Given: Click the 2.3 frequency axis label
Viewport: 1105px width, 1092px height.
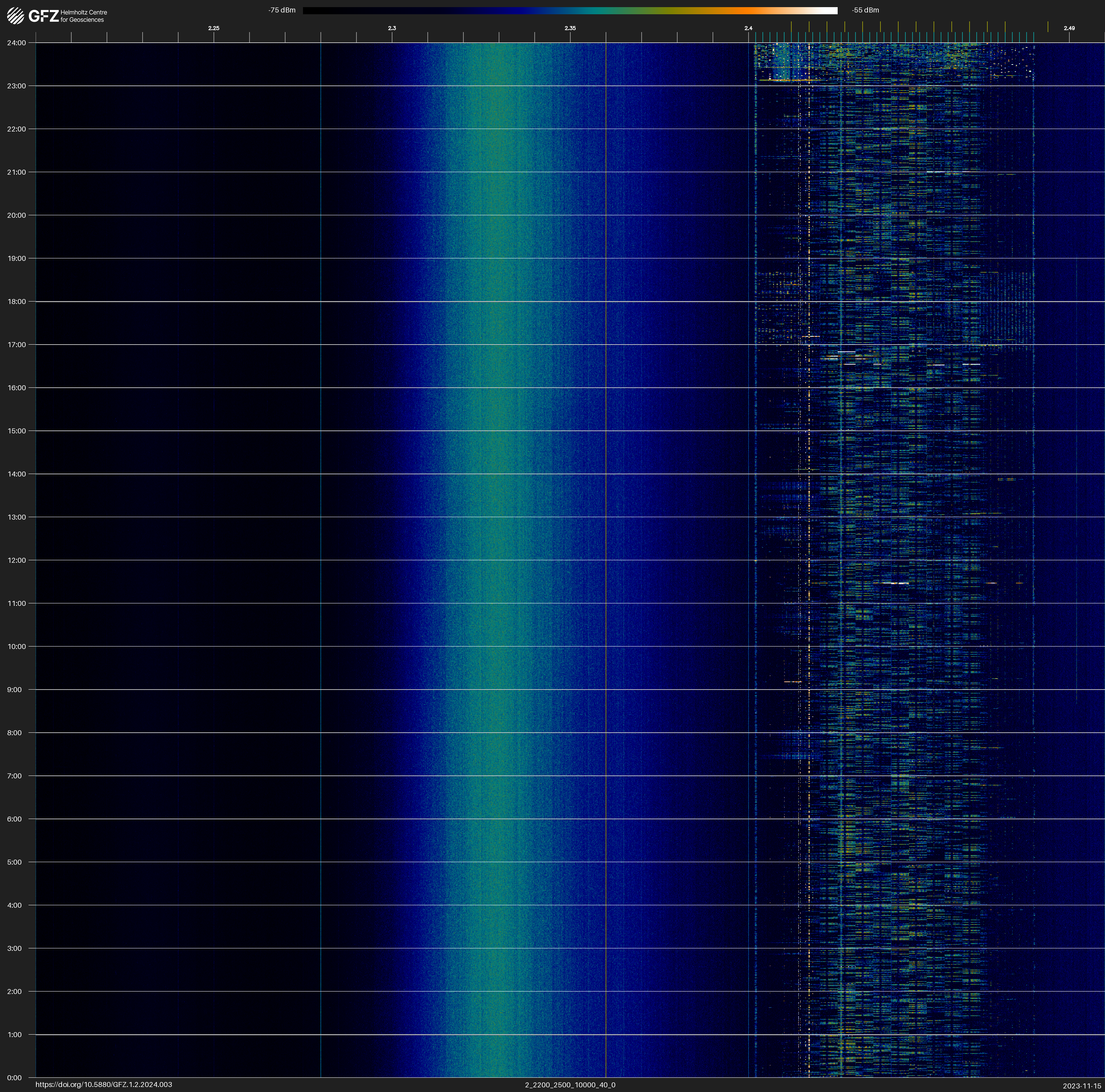Looking at the screenshot, I should coord(392,28).
